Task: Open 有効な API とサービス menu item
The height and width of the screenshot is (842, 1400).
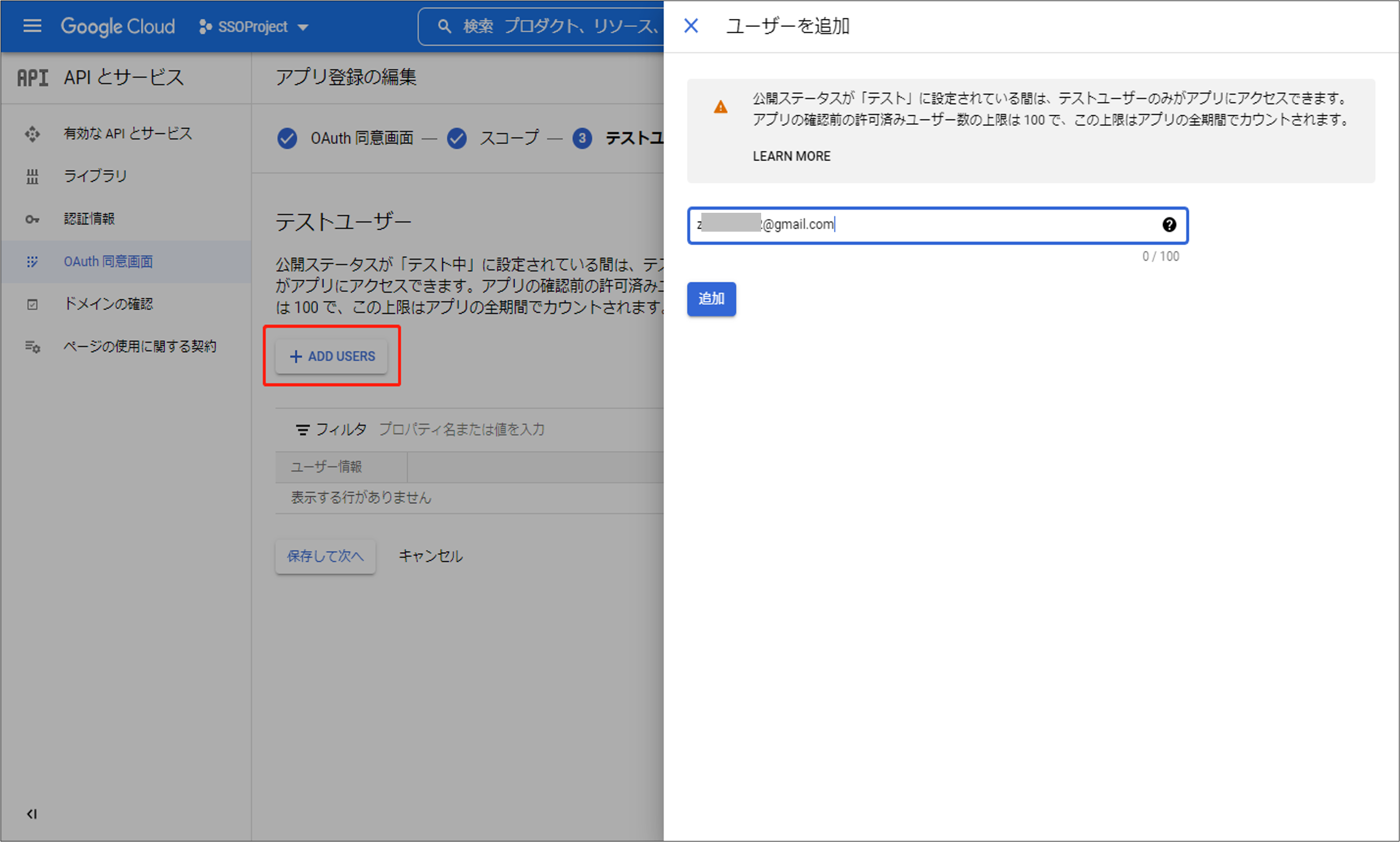Action: (128, 134)
